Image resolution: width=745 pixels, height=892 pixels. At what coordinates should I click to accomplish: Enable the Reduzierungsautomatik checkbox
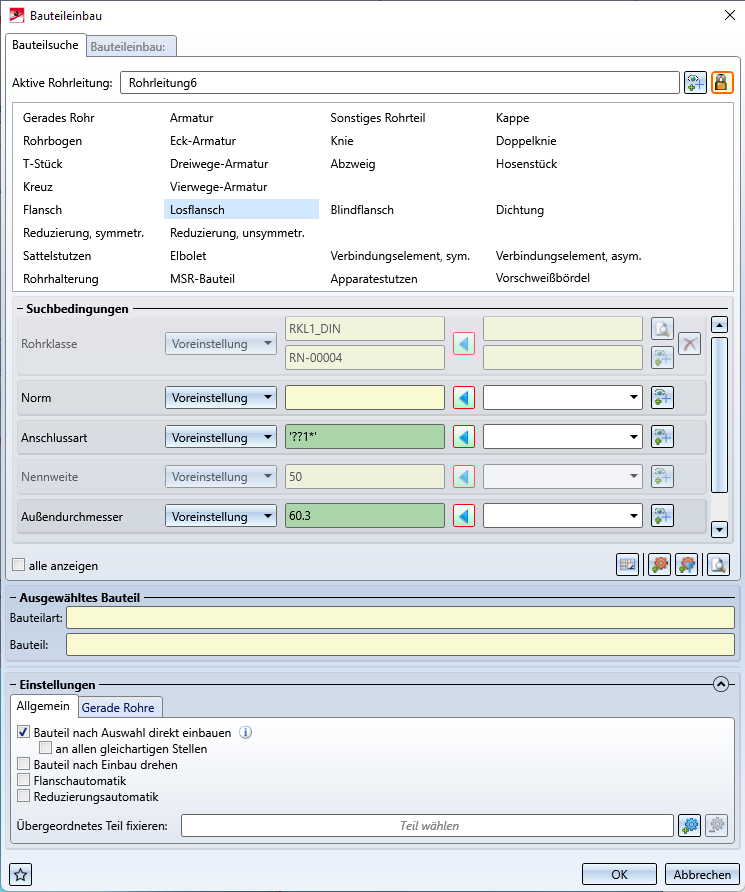click(x=23, y=796)
